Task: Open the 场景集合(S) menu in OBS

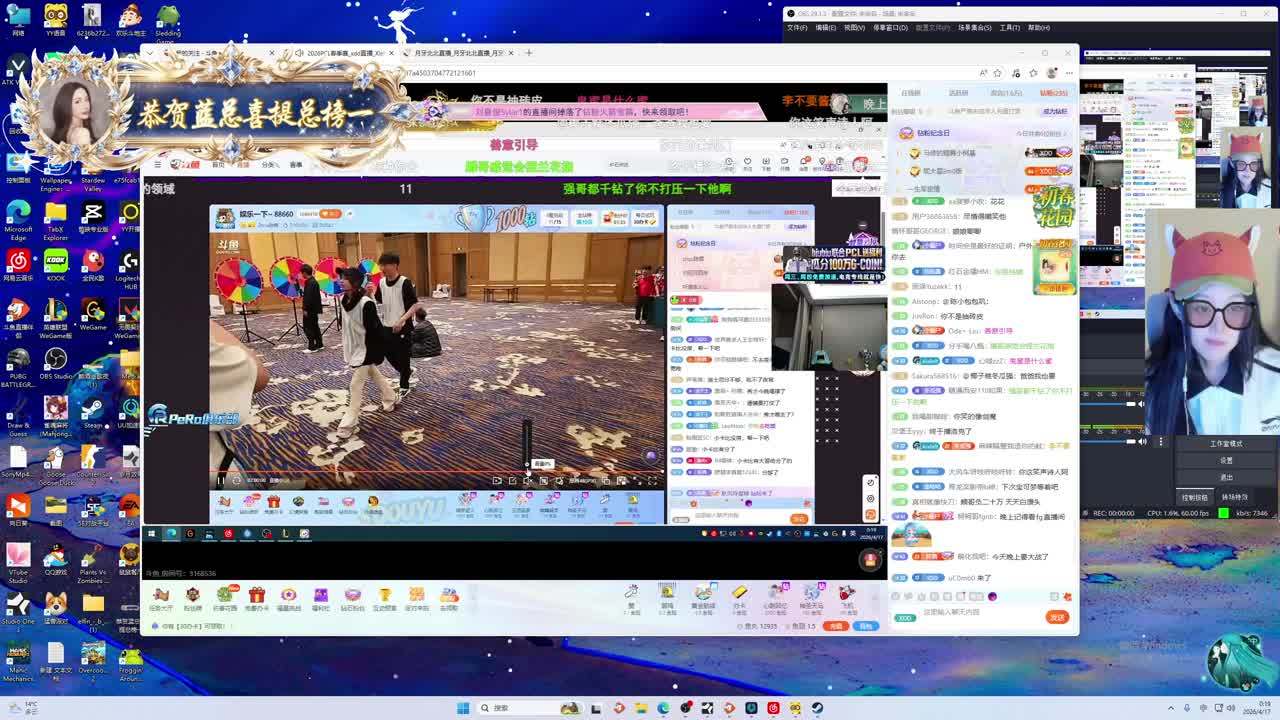Action: pyautogui.click(x=974, y=28)
